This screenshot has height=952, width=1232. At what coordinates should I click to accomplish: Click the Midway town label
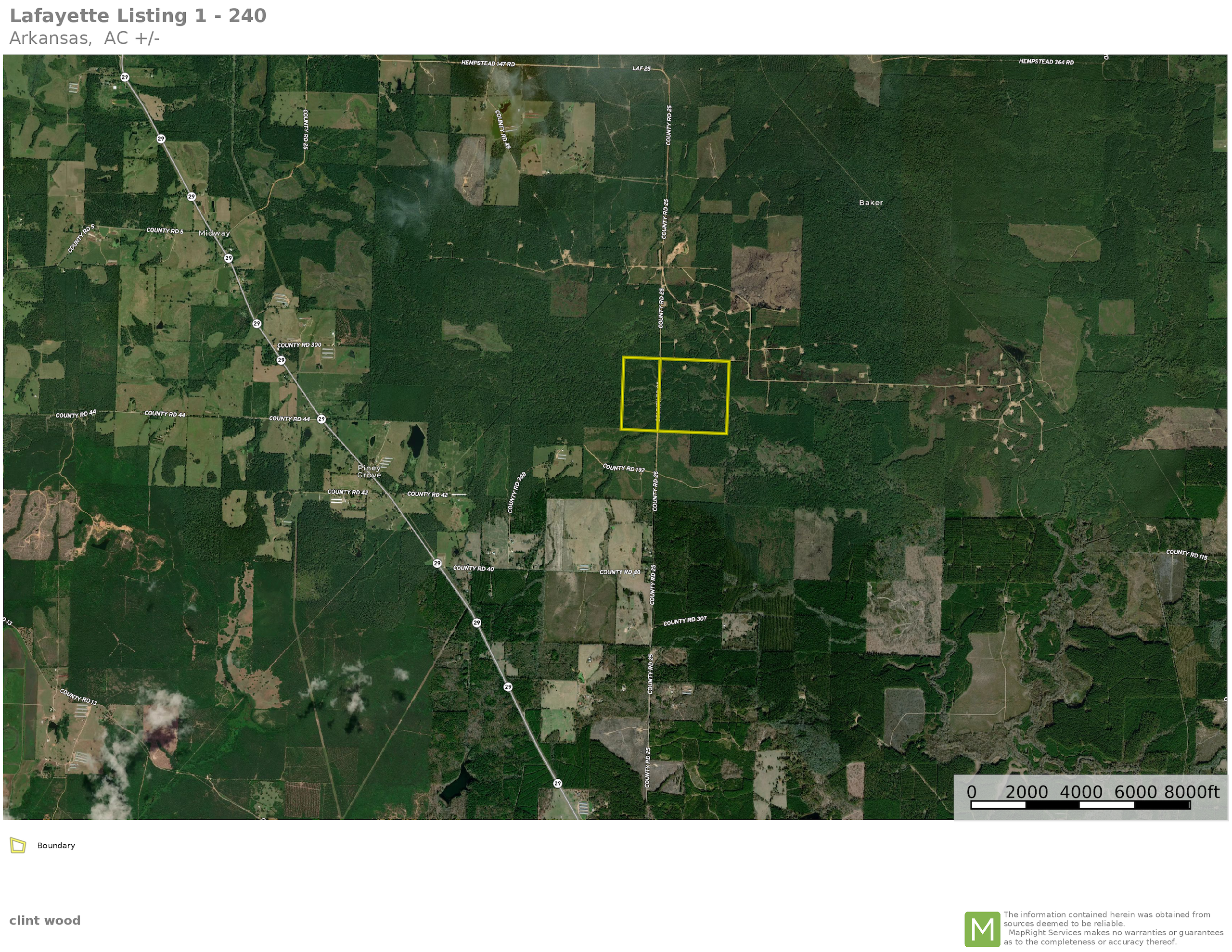tap(214, 233)
